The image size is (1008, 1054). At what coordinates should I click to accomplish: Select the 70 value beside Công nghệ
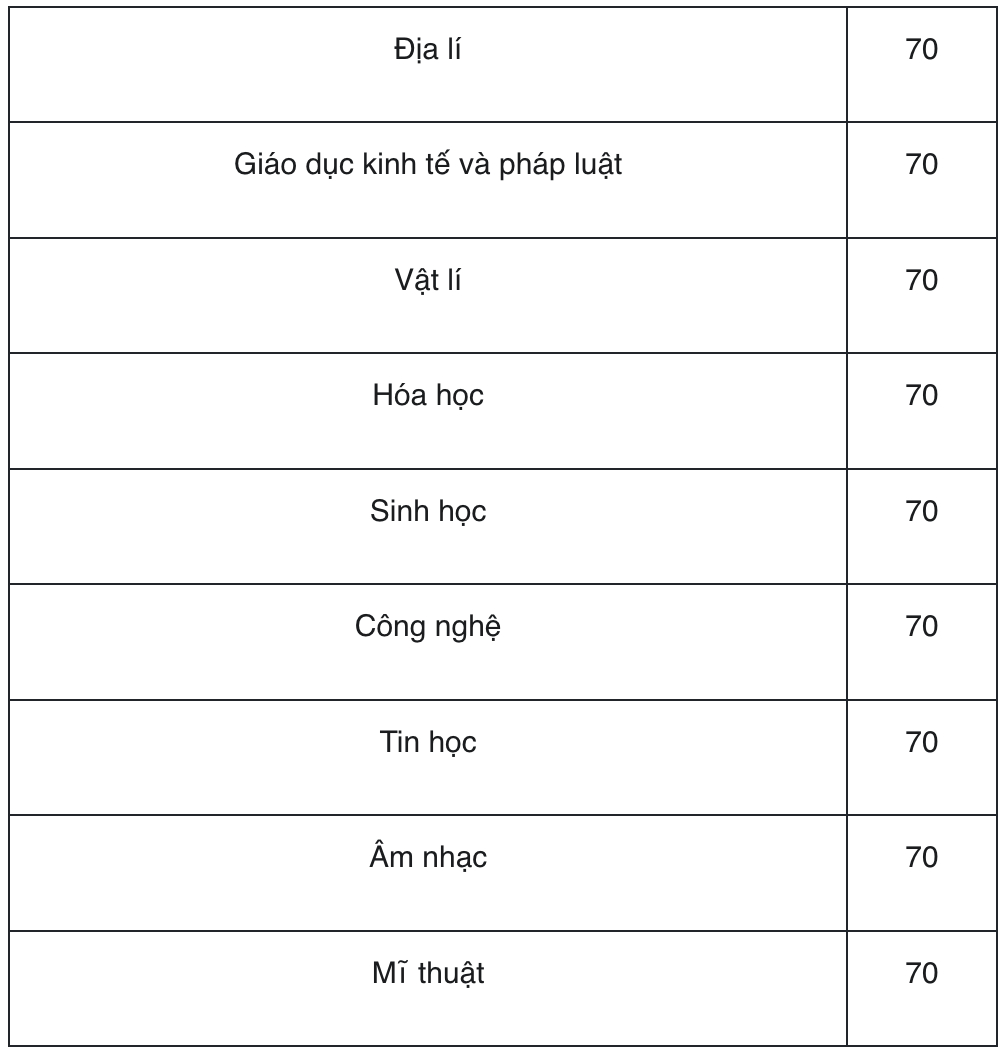click(921, 626)
